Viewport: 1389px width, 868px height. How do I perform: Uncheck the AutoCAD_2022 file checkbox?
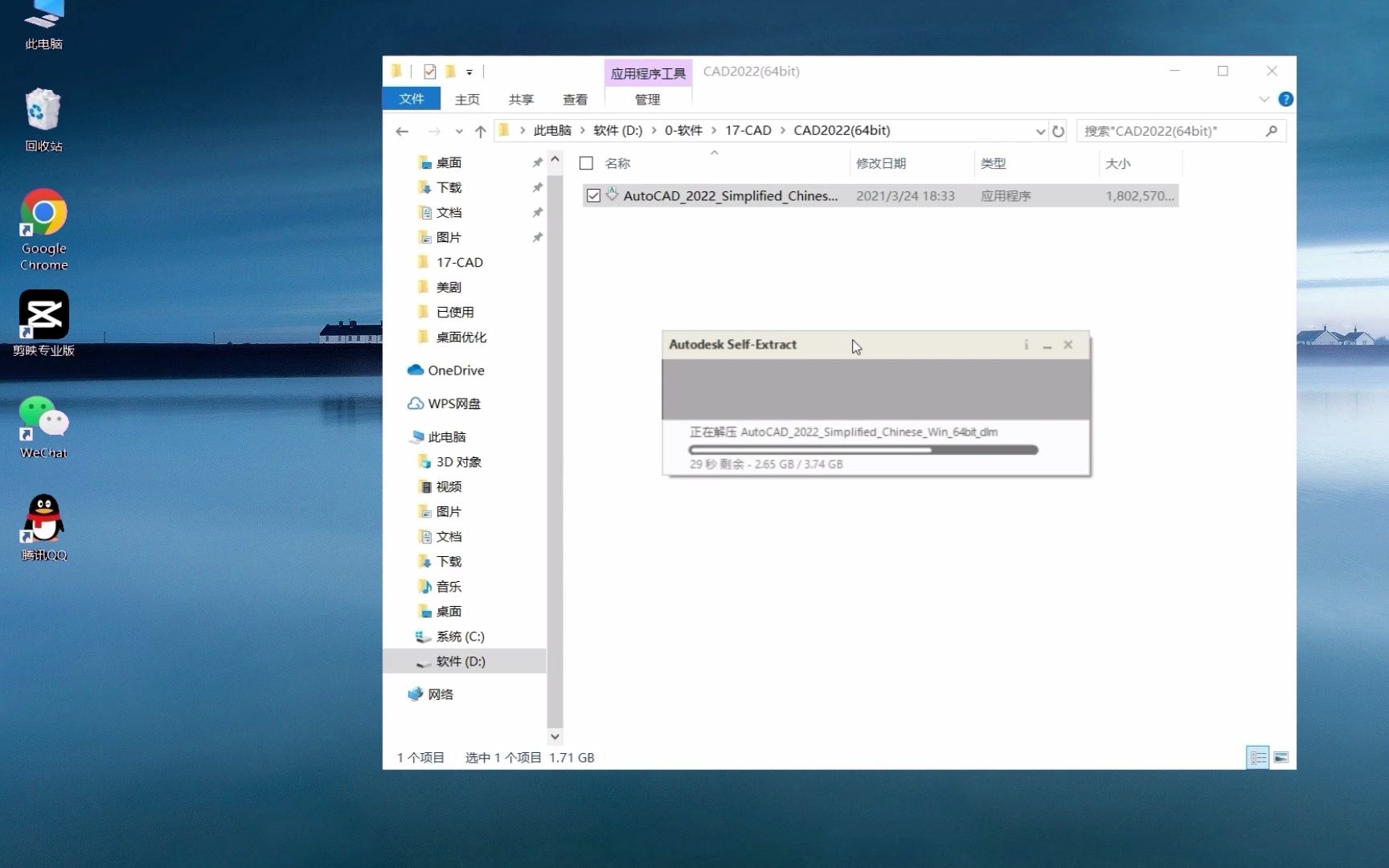pyautogui.click(x=593, y=195)
